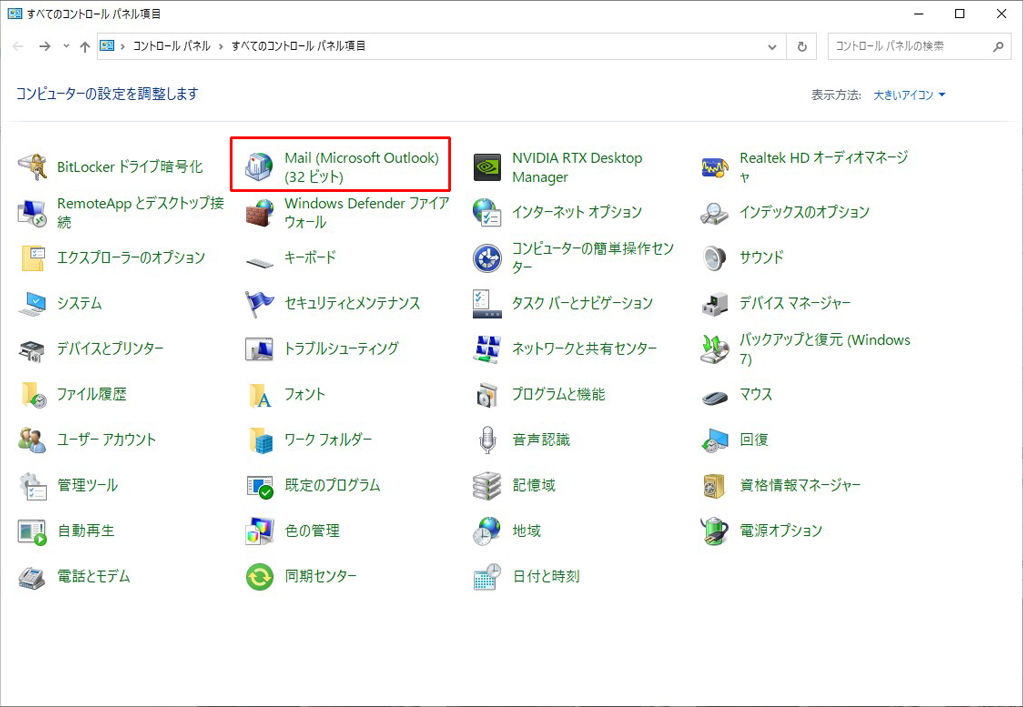The width and height of the screenshot is (1023, 707).
Task: Click the フォント folder icon
Action: pyautogui.click(x=259, y=395)
